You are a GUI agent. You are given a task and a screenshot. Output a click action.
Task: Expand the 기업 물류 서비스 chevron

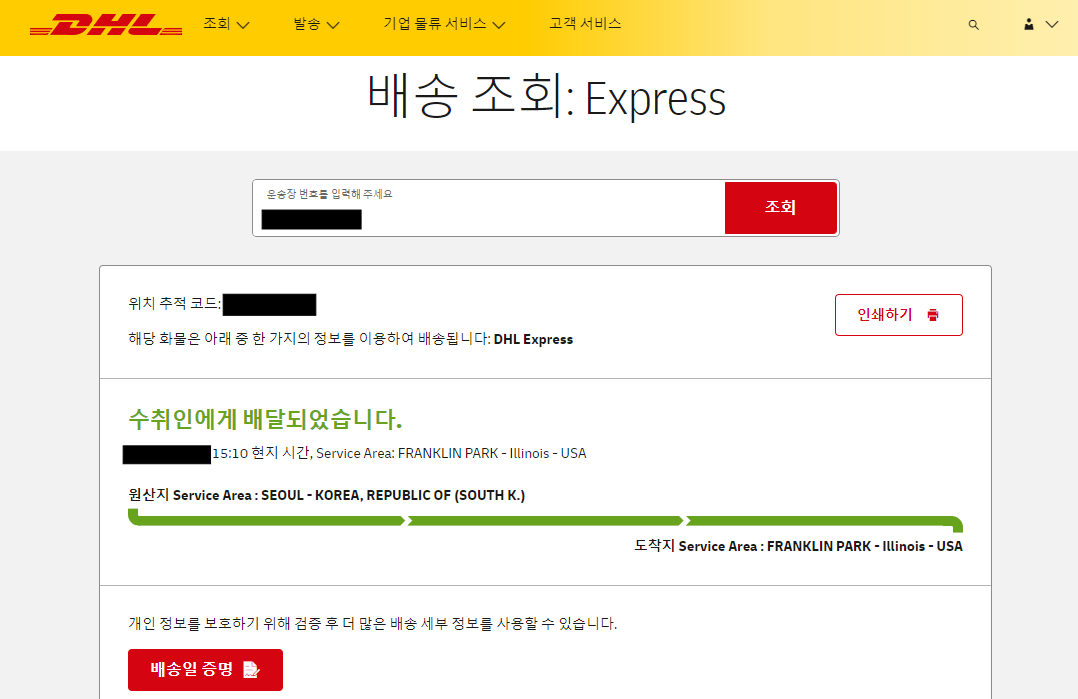click(499, 25)
